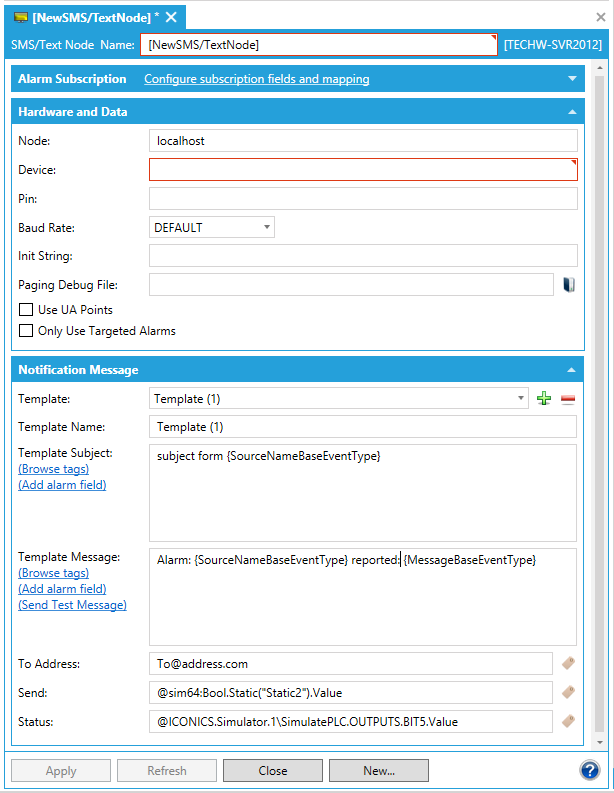Click the green plus add template icon

[x=544, y=399]
